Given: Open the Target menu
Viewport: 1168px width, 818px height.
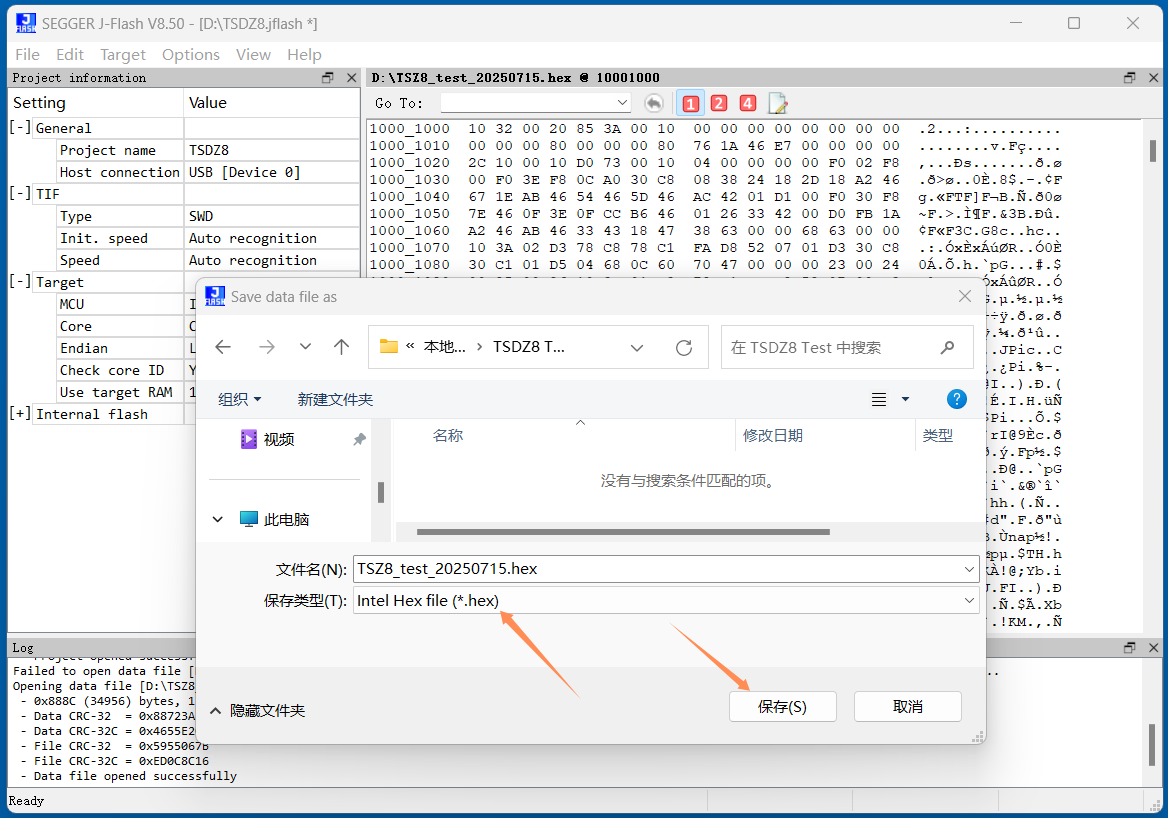Looking at the screenshot, I should [123, 54].
